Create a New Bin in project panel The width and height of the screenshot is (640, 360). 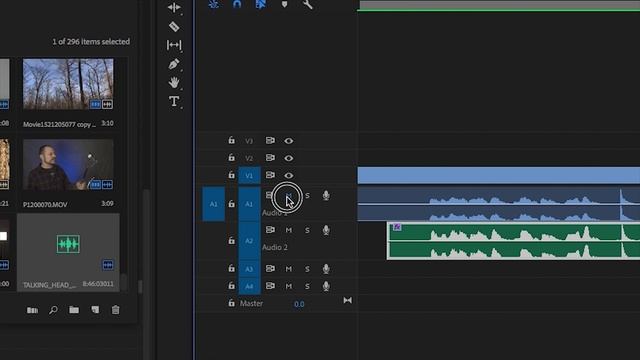[74, 310]
